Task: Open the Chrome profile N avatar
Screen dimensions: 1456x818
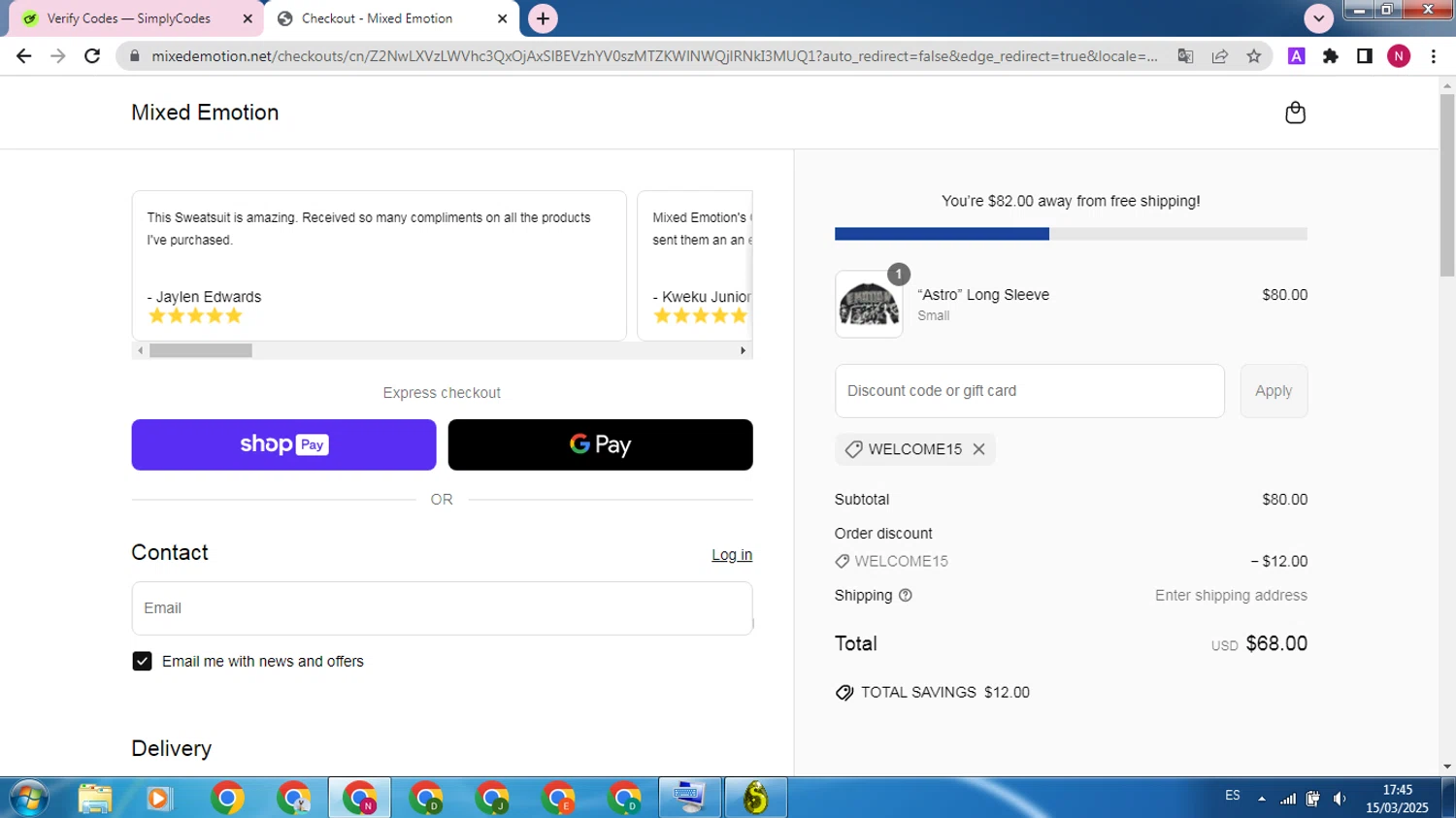Action: click(1399, 56)
